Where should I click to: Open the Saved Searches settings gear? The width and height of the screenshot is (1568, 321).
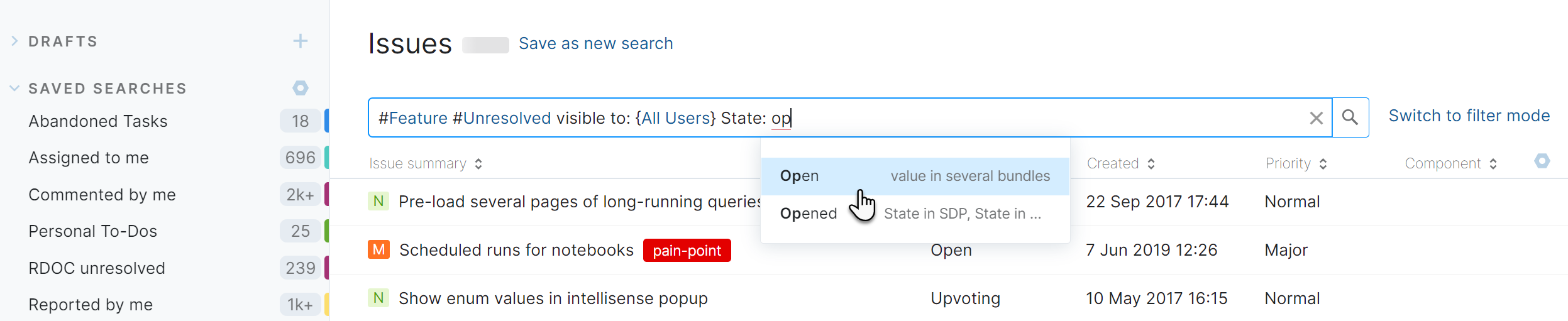click(301, 88)
